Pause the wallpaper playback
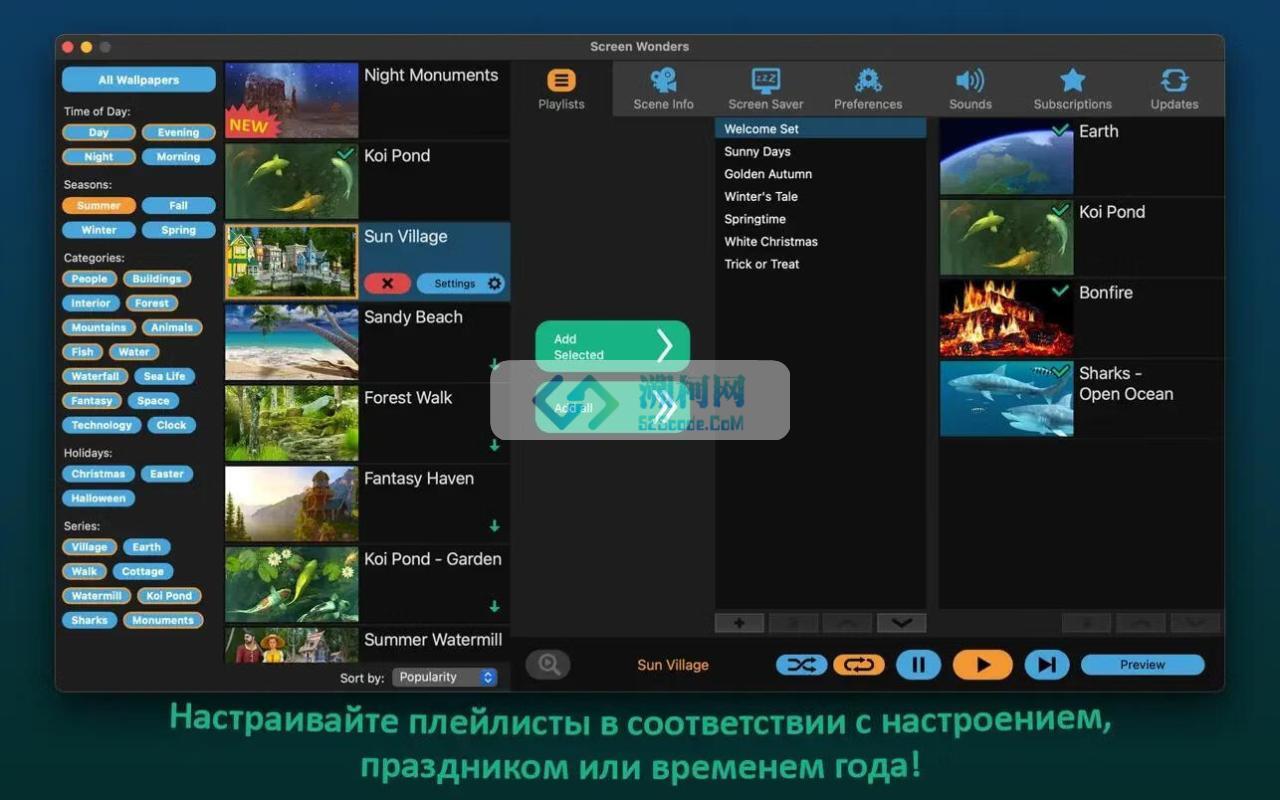Screen dimensions: 1280x800 [918, 664]
